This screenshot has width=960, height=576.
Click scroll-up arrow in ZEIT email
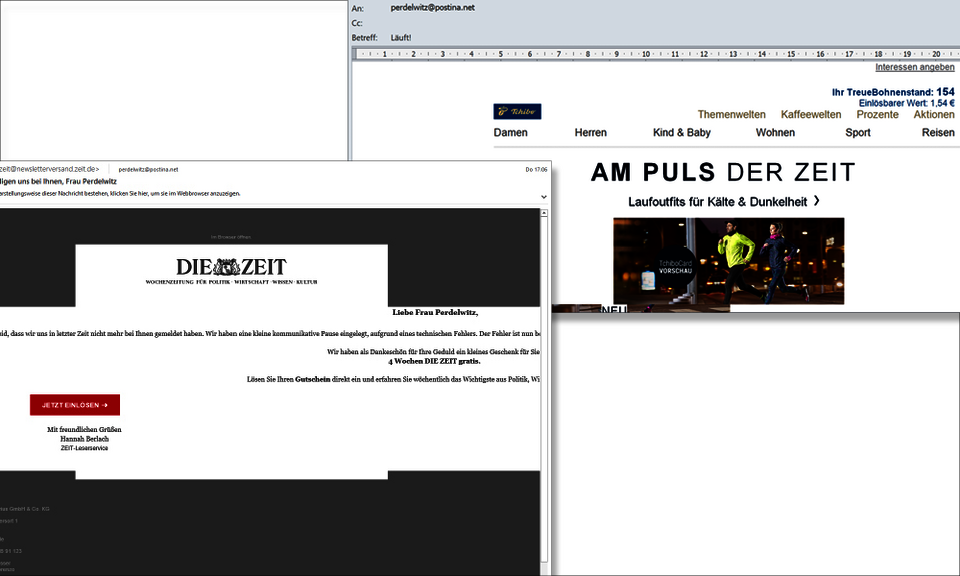544,213
